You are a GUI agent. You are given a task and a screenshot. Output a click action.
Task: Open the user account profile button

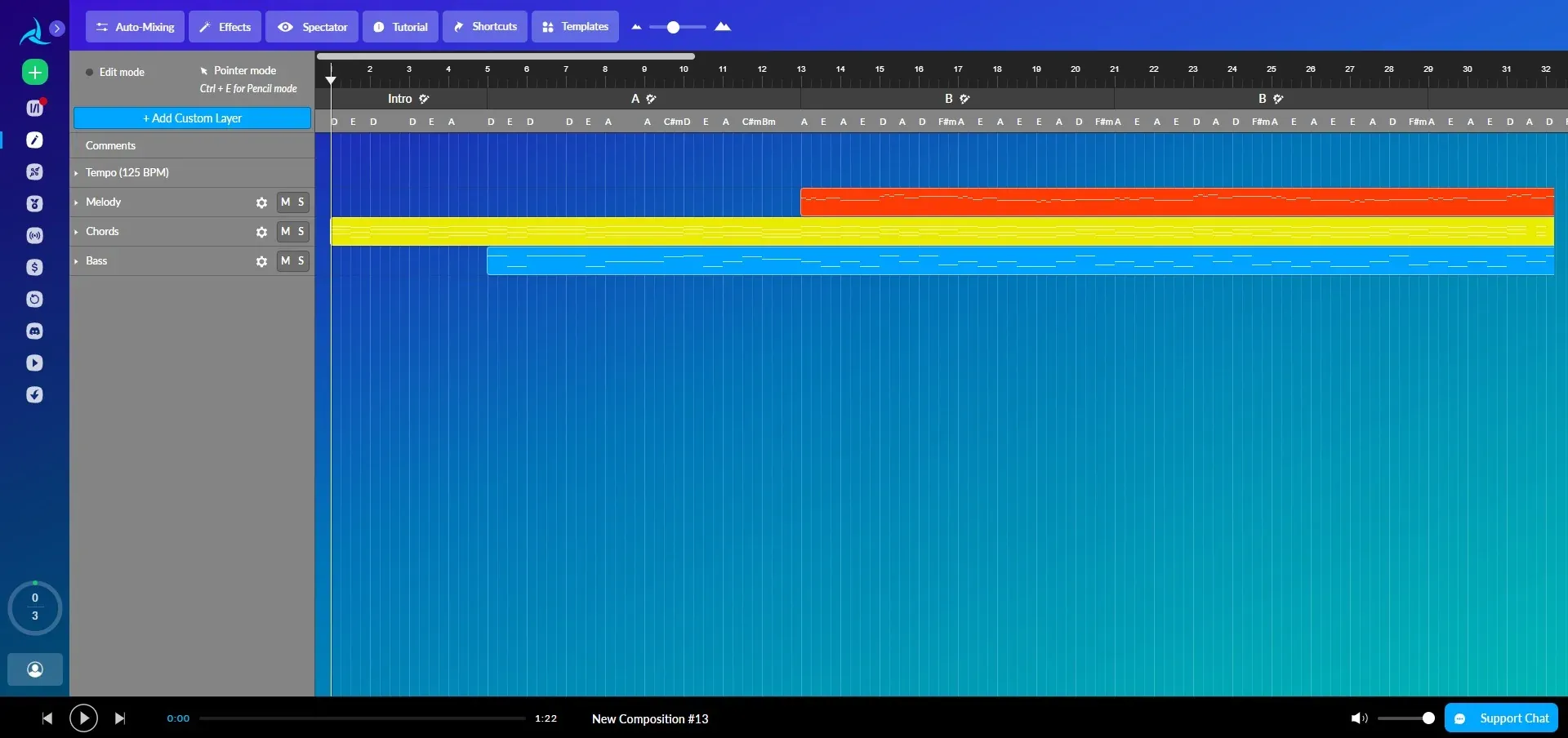point(35,669)
